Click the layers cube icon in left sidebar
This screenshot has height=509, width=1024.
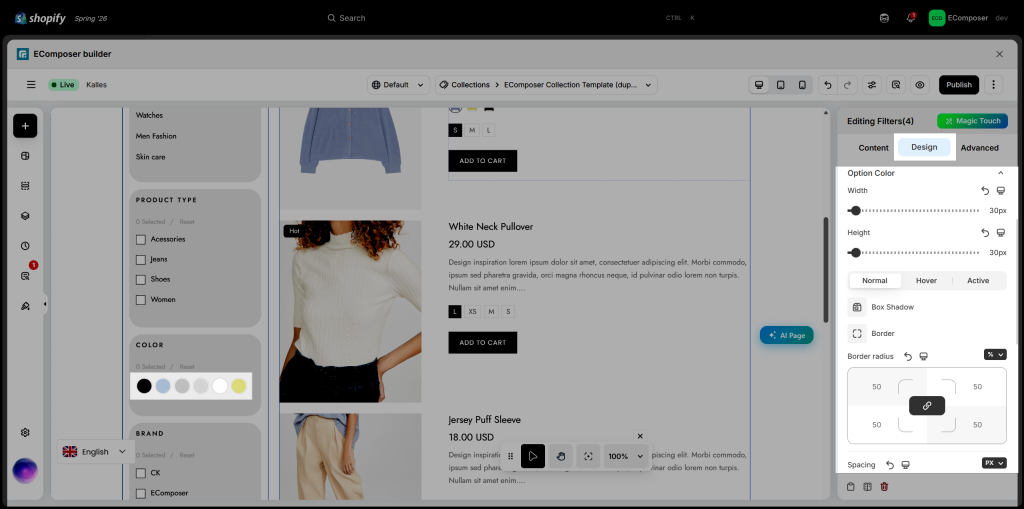[25, 216]
